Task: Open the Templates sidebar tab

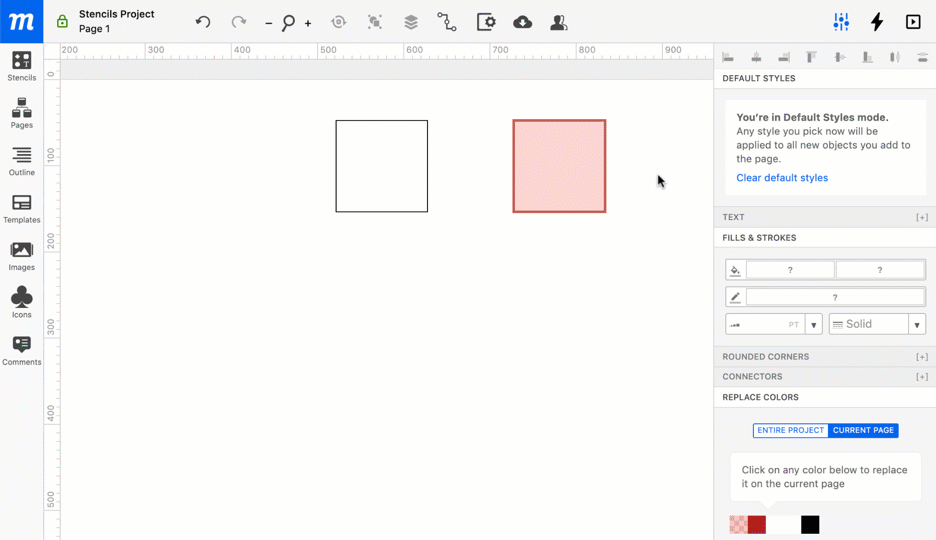Action: pos(22,208)
